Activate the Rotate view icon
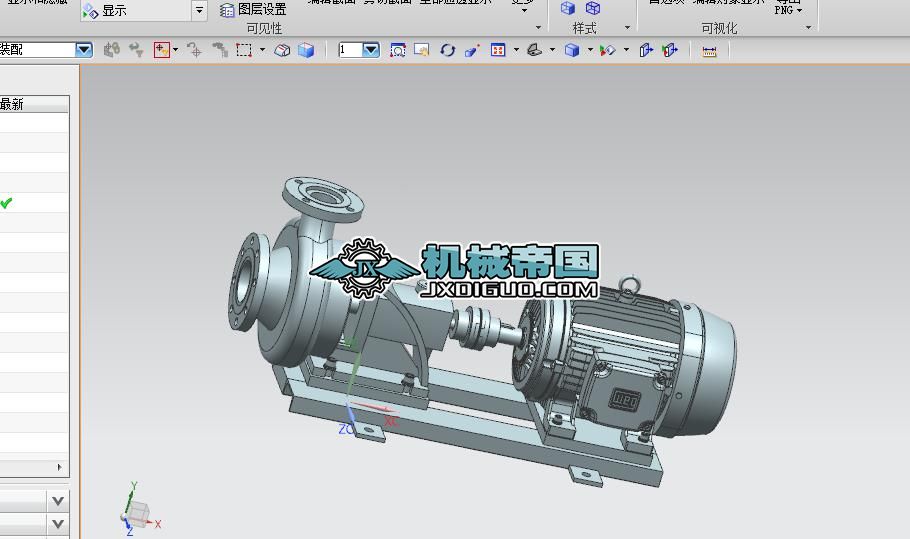Screen dimensions: 910x539 [447, 50]
